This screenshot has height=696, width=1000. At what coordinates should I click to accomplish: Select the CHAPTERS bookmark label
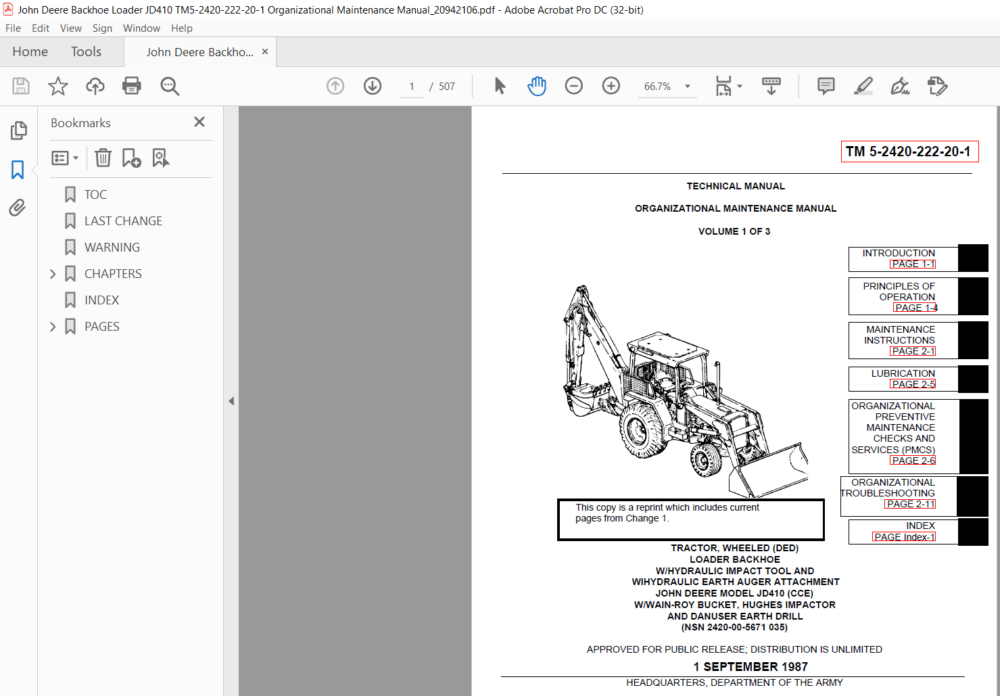pos(113,274)
